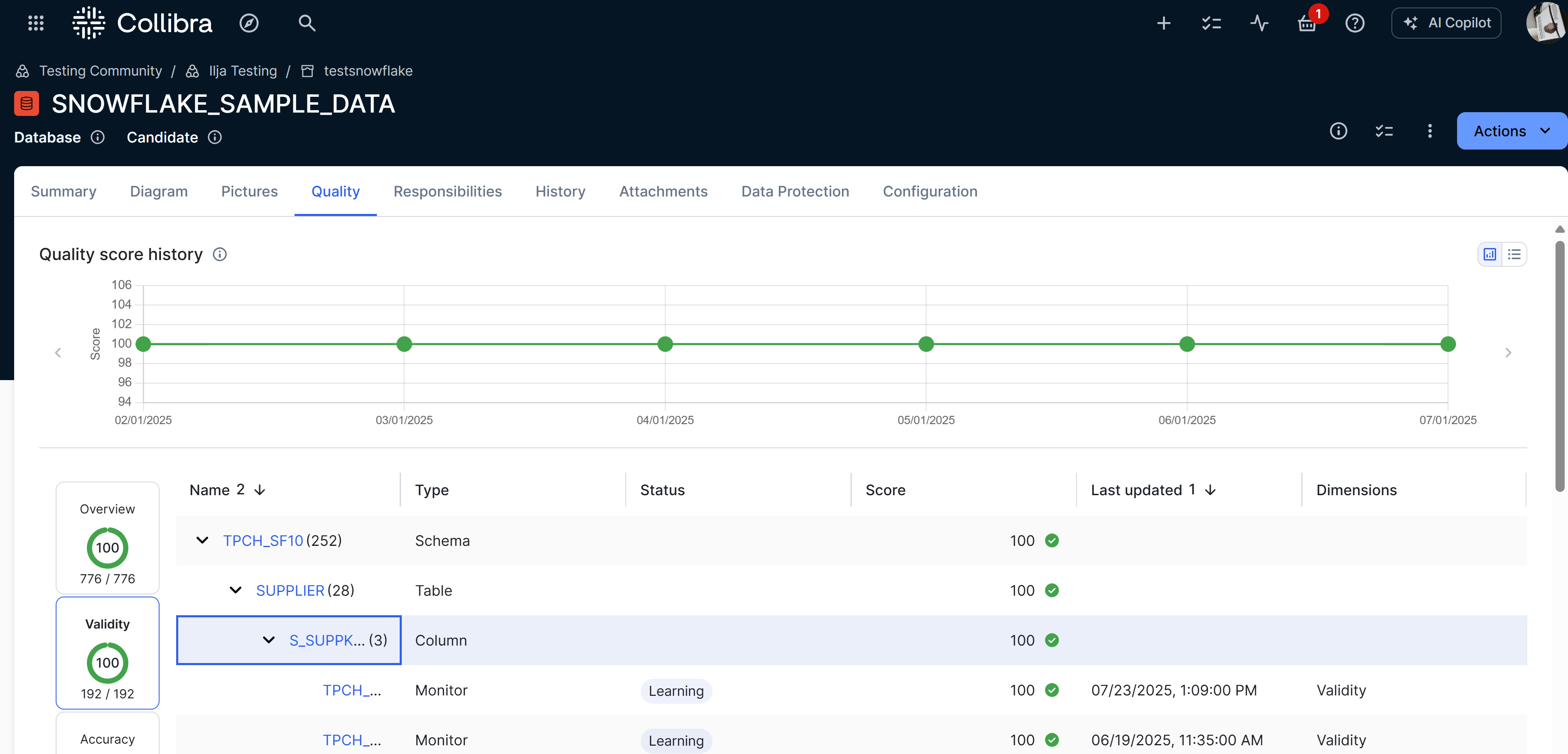Switch to chart view toggle
The image size is (1568, 754).
pos(1489,254)
